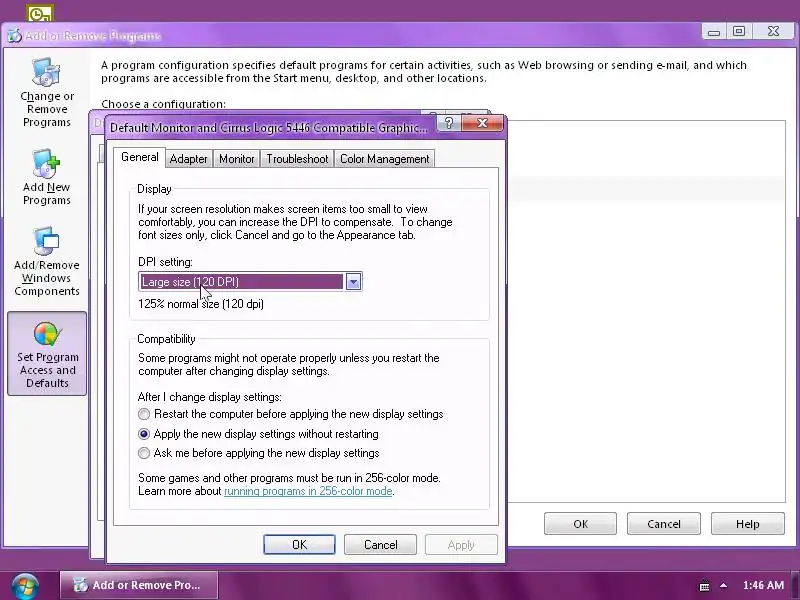Switch to the Color Management tab
The width and height of the screenshot is (800, 600).
pyautogui.click(x=384, y=159)
